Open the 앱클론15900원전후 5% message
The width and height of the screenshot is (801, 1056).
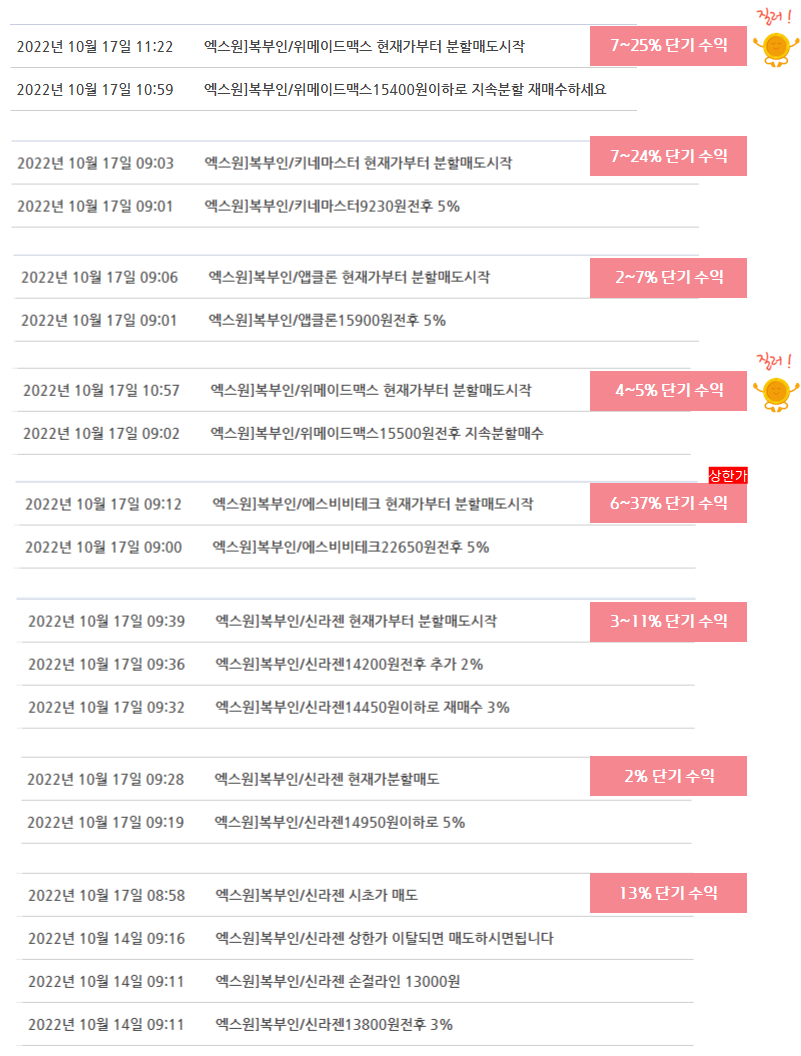click(356, 321)
